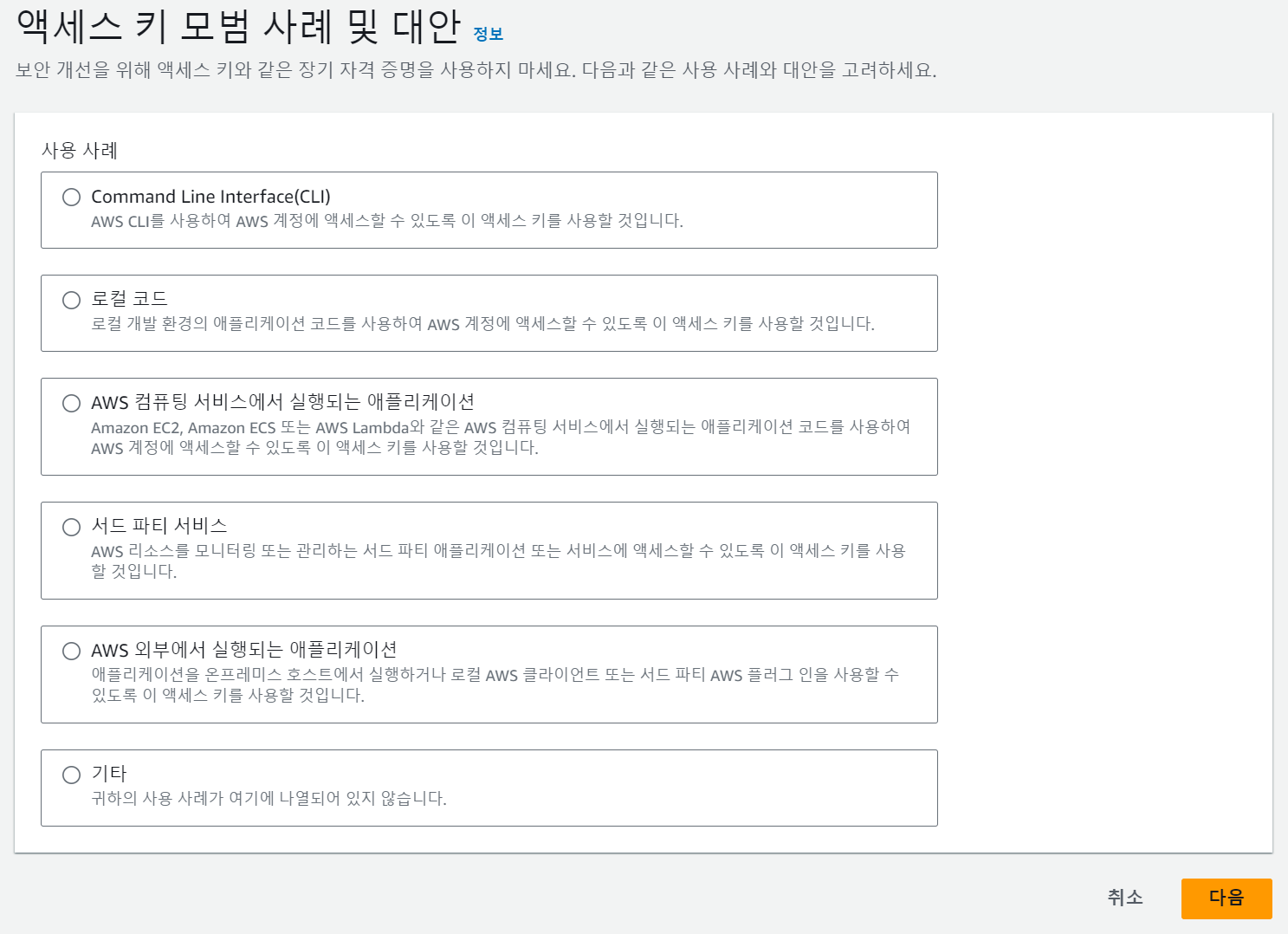The width and height of the screenshot is (1288, 934).
Task: Click the '사용 사례' section label
Action: pyautogui.click(x=80, y=151)
